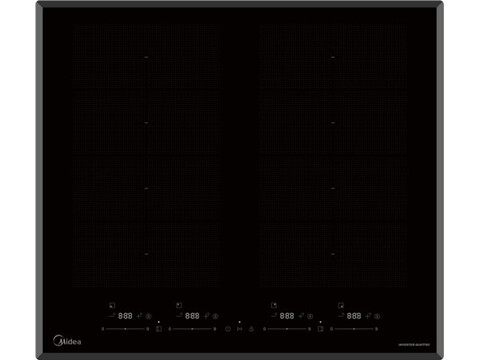This screenshot has height=360, width=480.
Task: Tap timer minus for the front-left zone
Action: coord(112,315)
